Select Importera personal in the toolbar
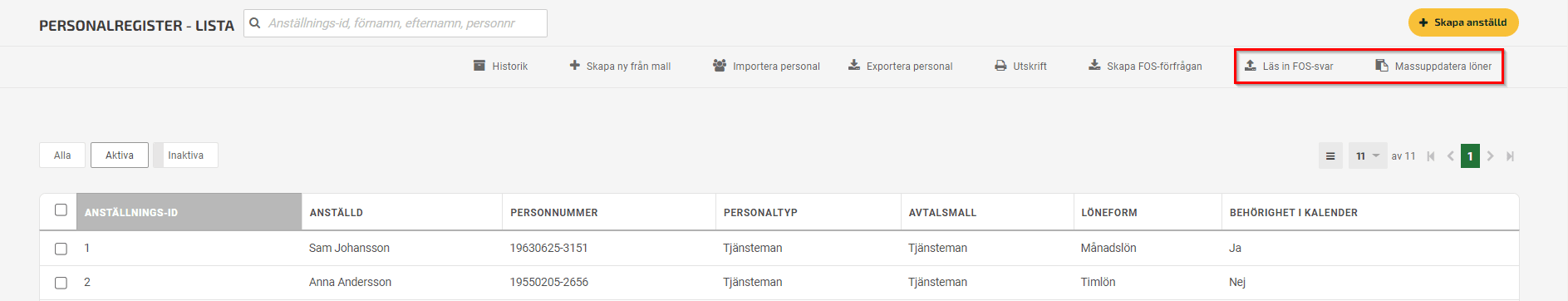 [766, 66]
